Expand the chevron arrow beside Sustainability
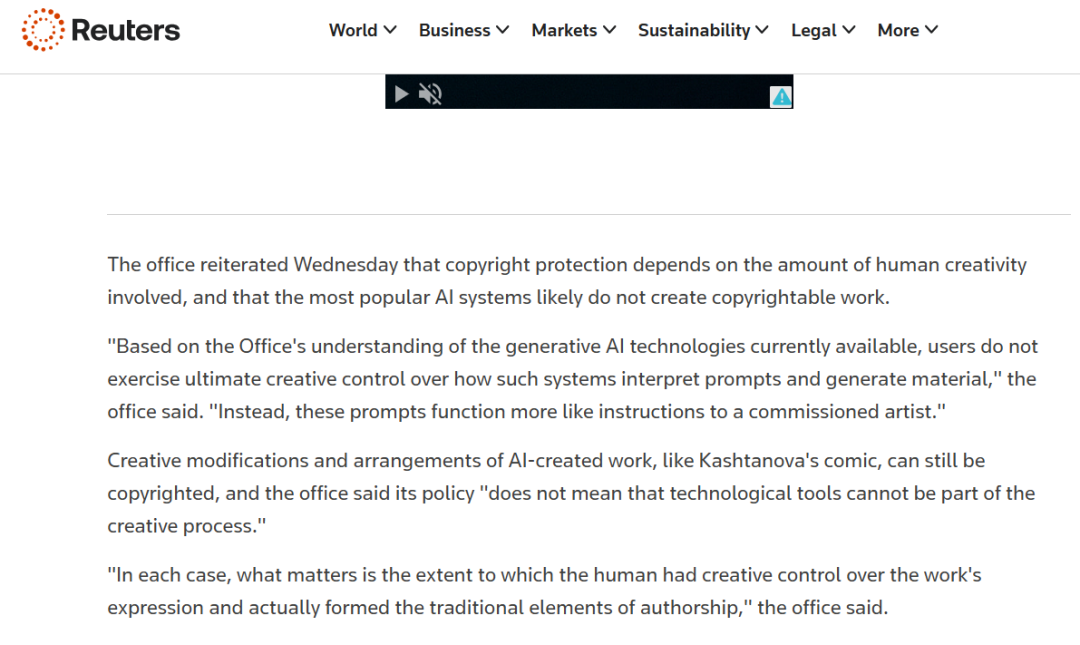The image size is (1080, 645). click(762, 30)
